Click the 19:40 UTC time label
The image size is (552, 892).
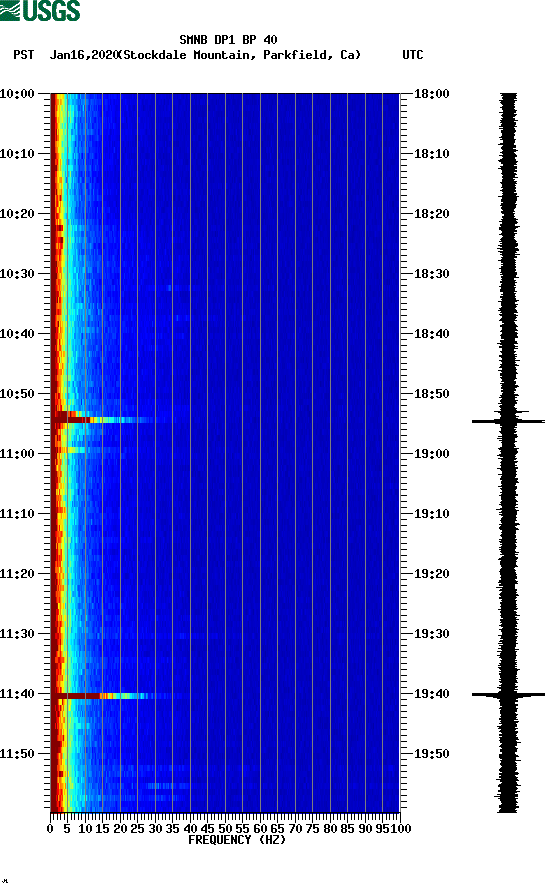pos(432,693)
